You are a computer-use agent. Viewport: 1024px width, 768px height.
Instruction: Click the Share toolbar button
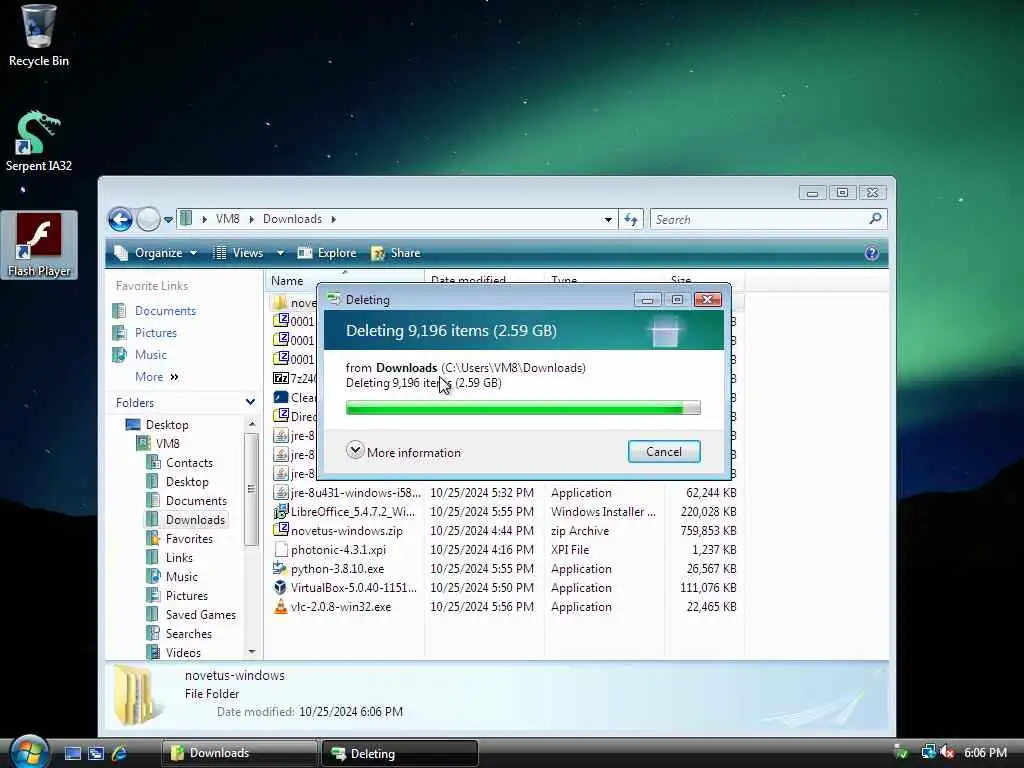pyautogui.click(x=396, y=253)
